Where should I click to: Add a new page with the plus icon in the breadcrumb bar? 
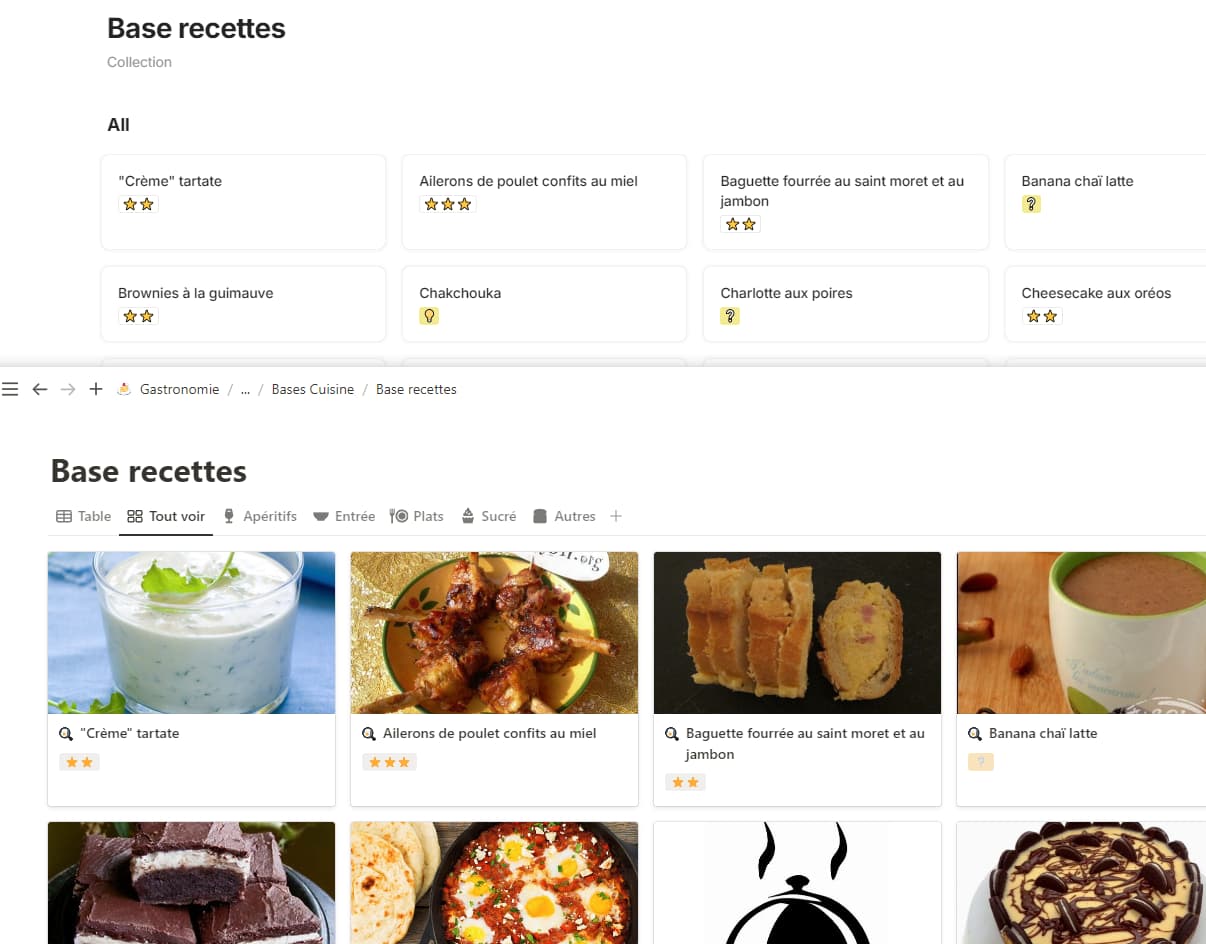pos(96,389)
